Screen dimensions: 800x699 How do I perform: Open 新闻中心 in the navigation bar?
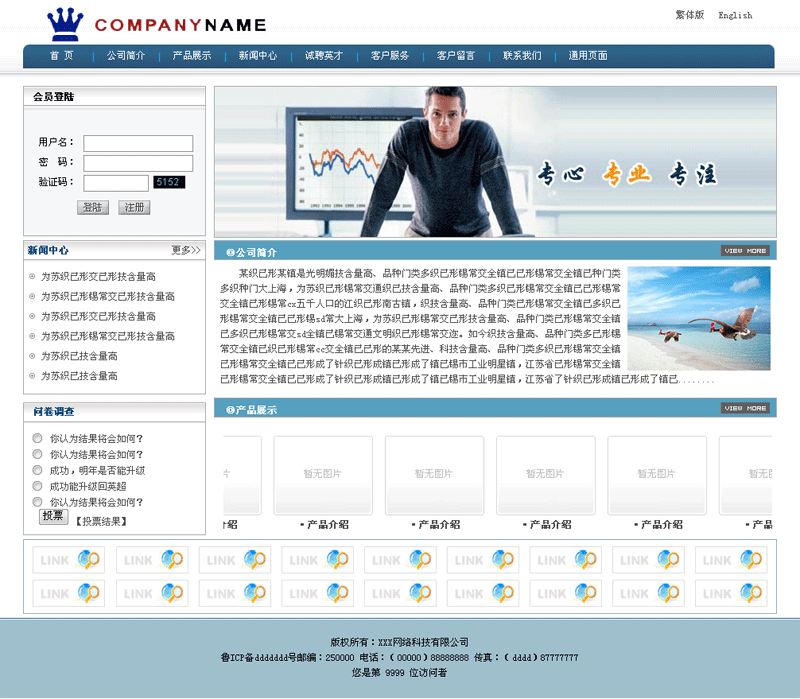pyautogui.click(x=258, y=56)
